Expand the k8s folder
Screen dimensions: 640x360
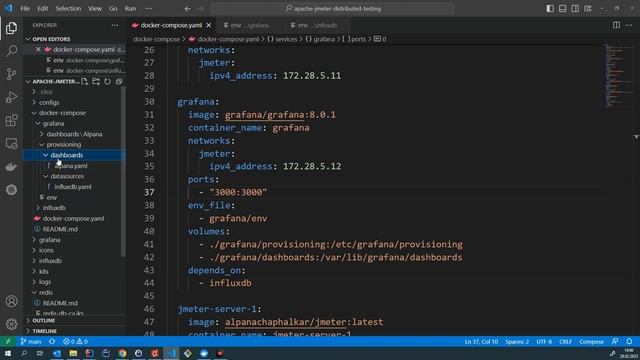tap(34, 271)
